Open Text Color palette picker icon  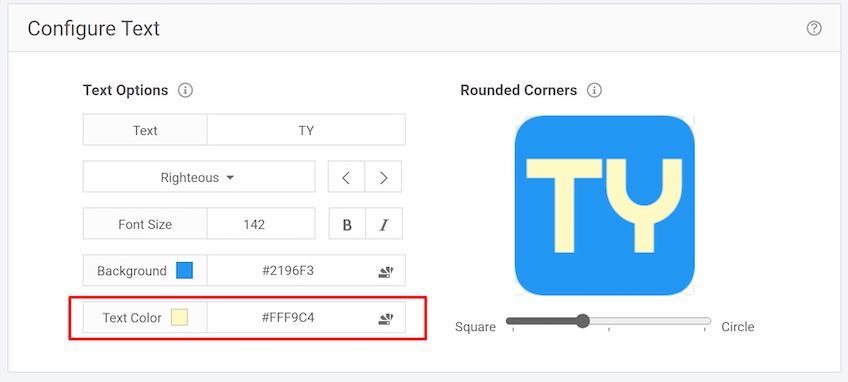point(385,318)
